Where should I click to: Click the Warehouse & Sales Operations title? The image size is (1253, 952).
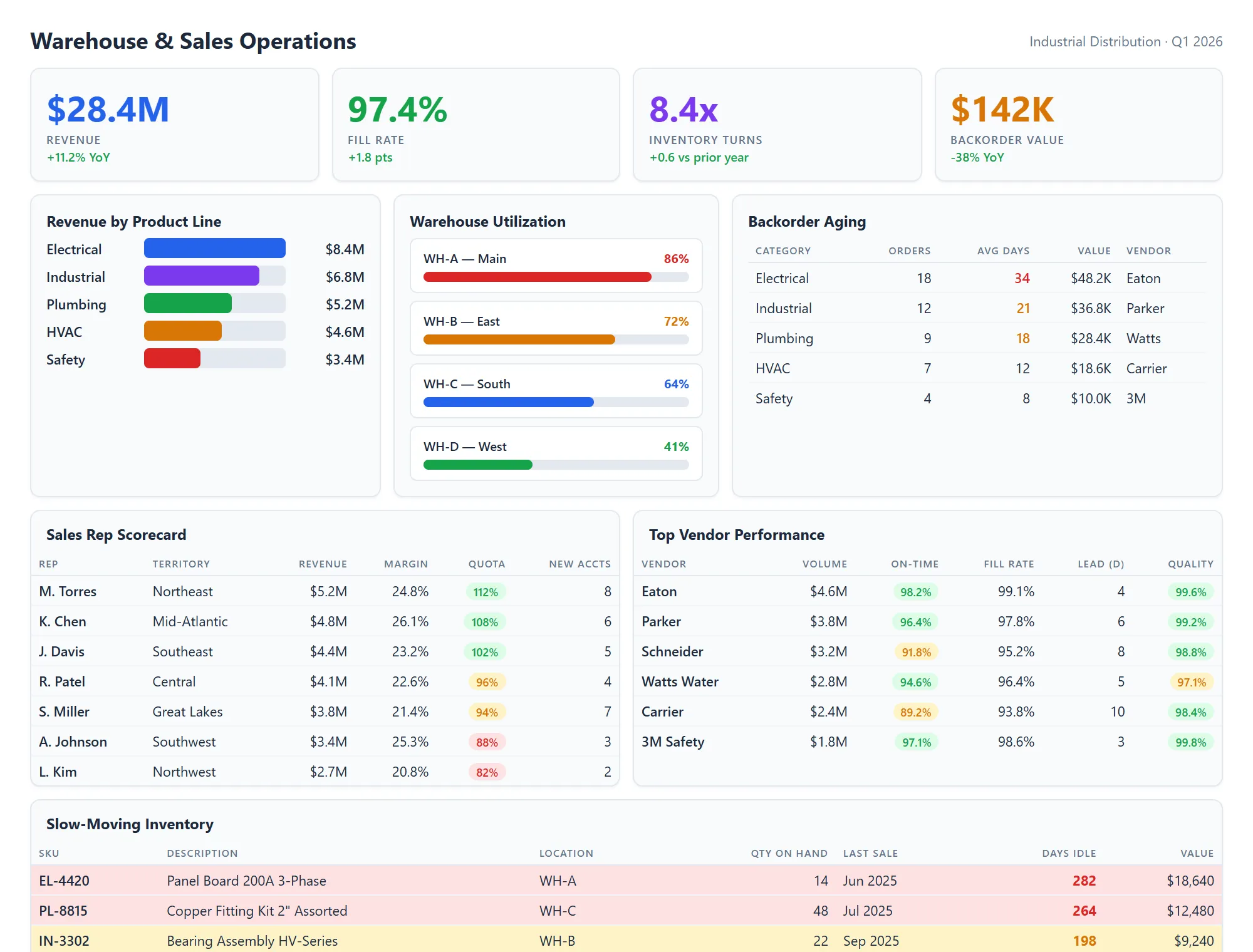pyautogui.click(x=193, y=41)
